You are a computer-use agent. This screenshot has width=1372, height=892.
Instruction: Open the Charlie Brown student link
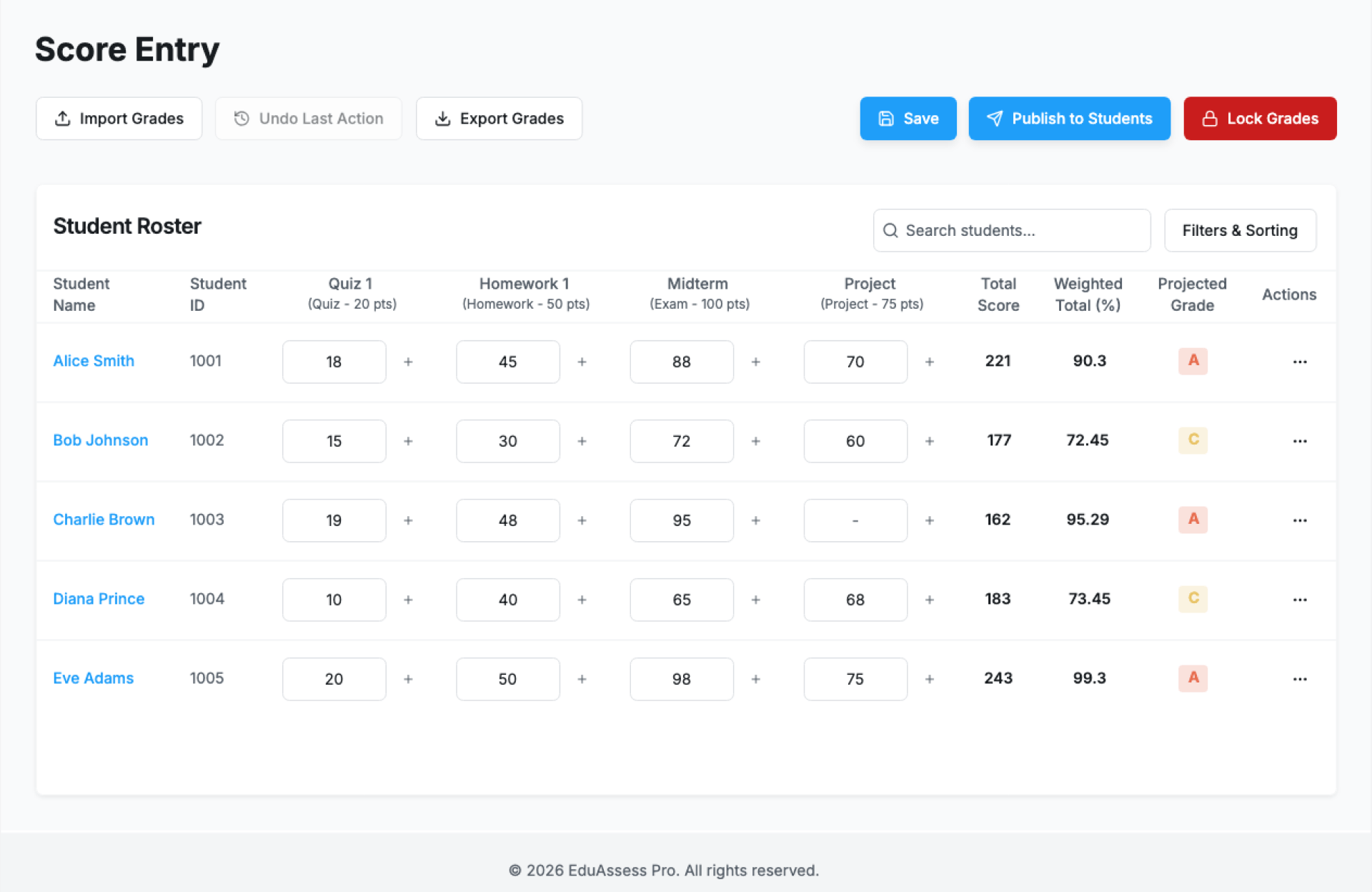pos(104,520)
